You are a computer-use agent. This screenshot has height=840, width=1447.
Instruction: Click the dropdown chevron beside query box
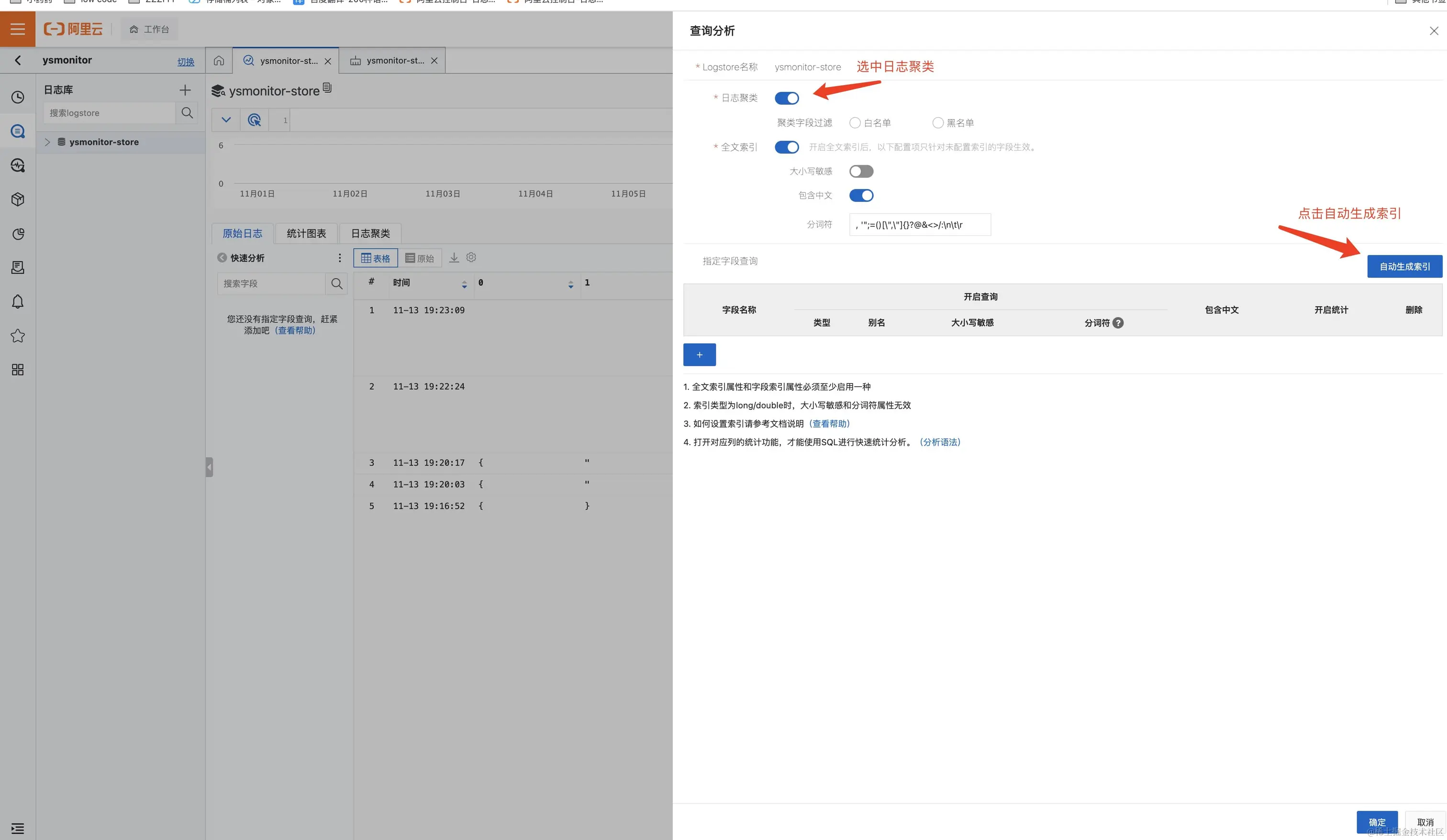226,120
